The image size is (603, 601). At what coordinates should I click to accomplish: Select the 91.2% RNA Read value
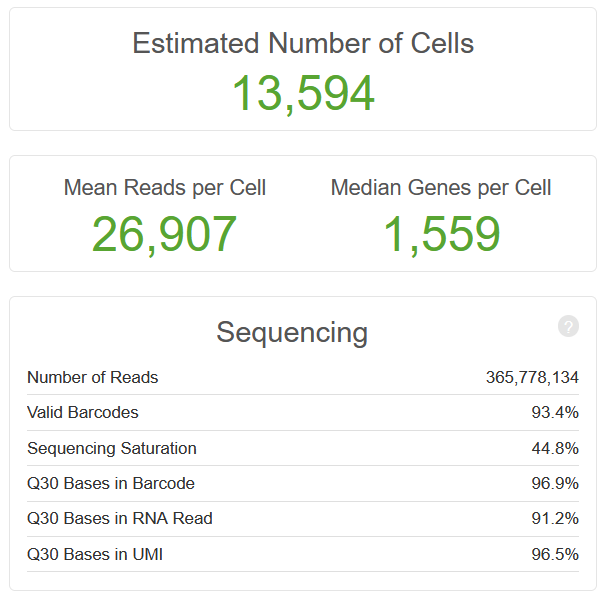pyautogui.click(x=555, y=518)
